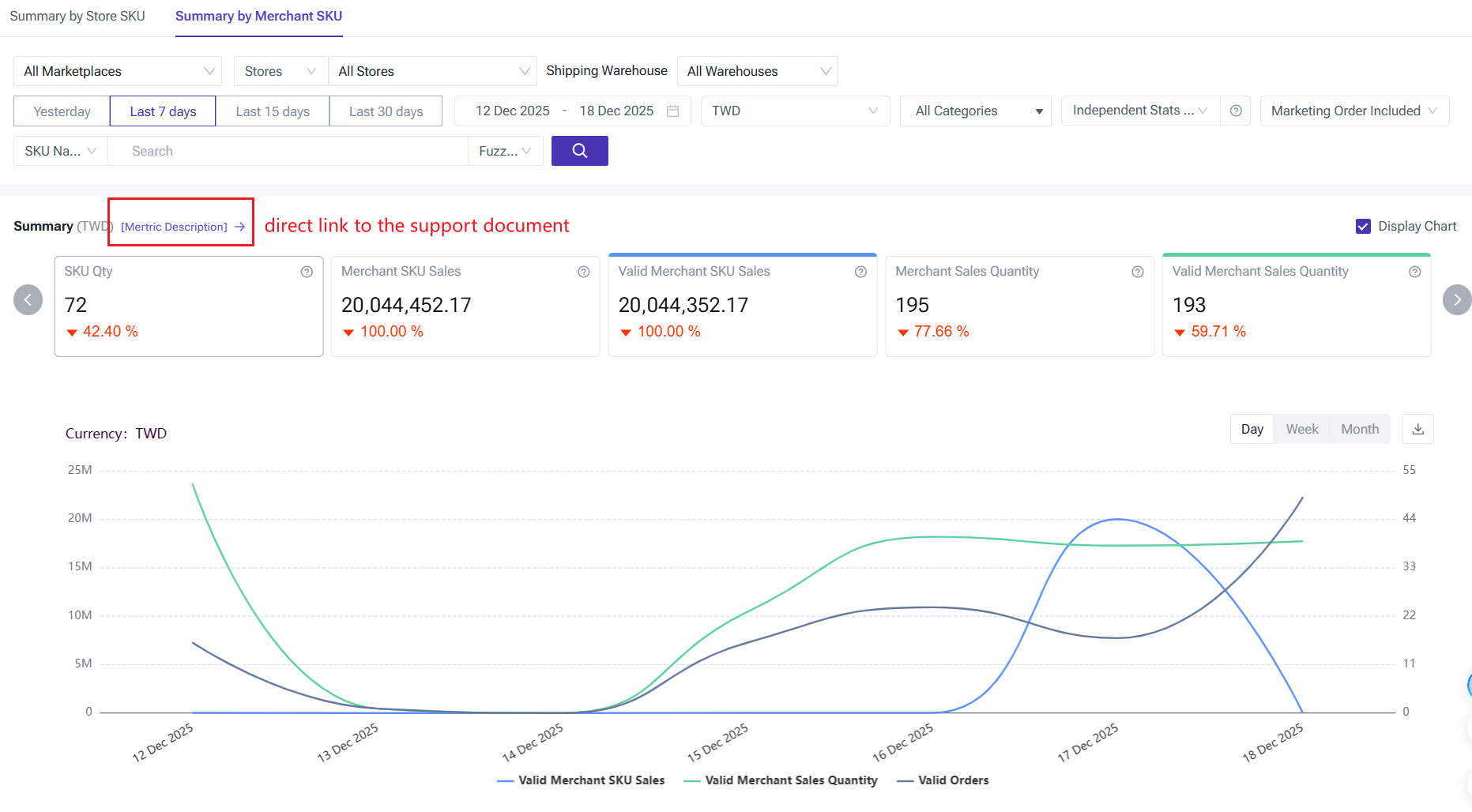Select the Last 30 days range button
1472x812 pixels.
386,111
